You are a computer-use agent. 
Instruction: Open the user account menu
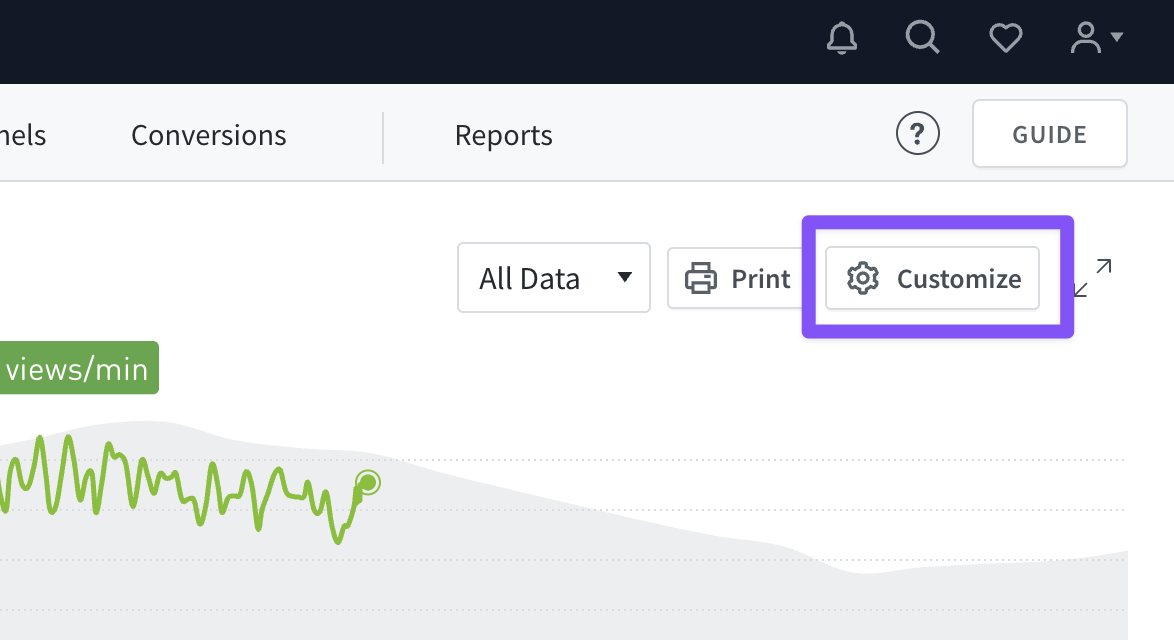coord(1096,37)
